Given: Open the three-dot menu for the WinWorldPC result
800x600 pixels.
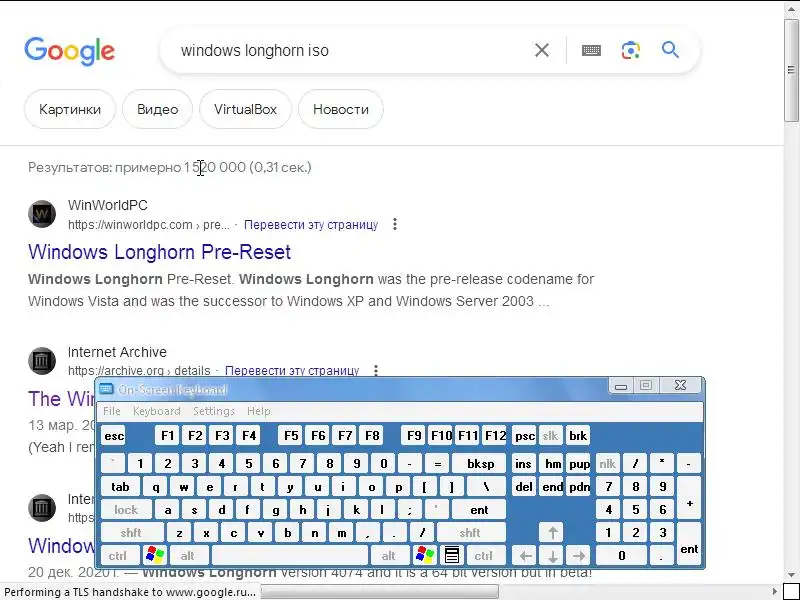Looking at the screenshot, I should (394, 224).
